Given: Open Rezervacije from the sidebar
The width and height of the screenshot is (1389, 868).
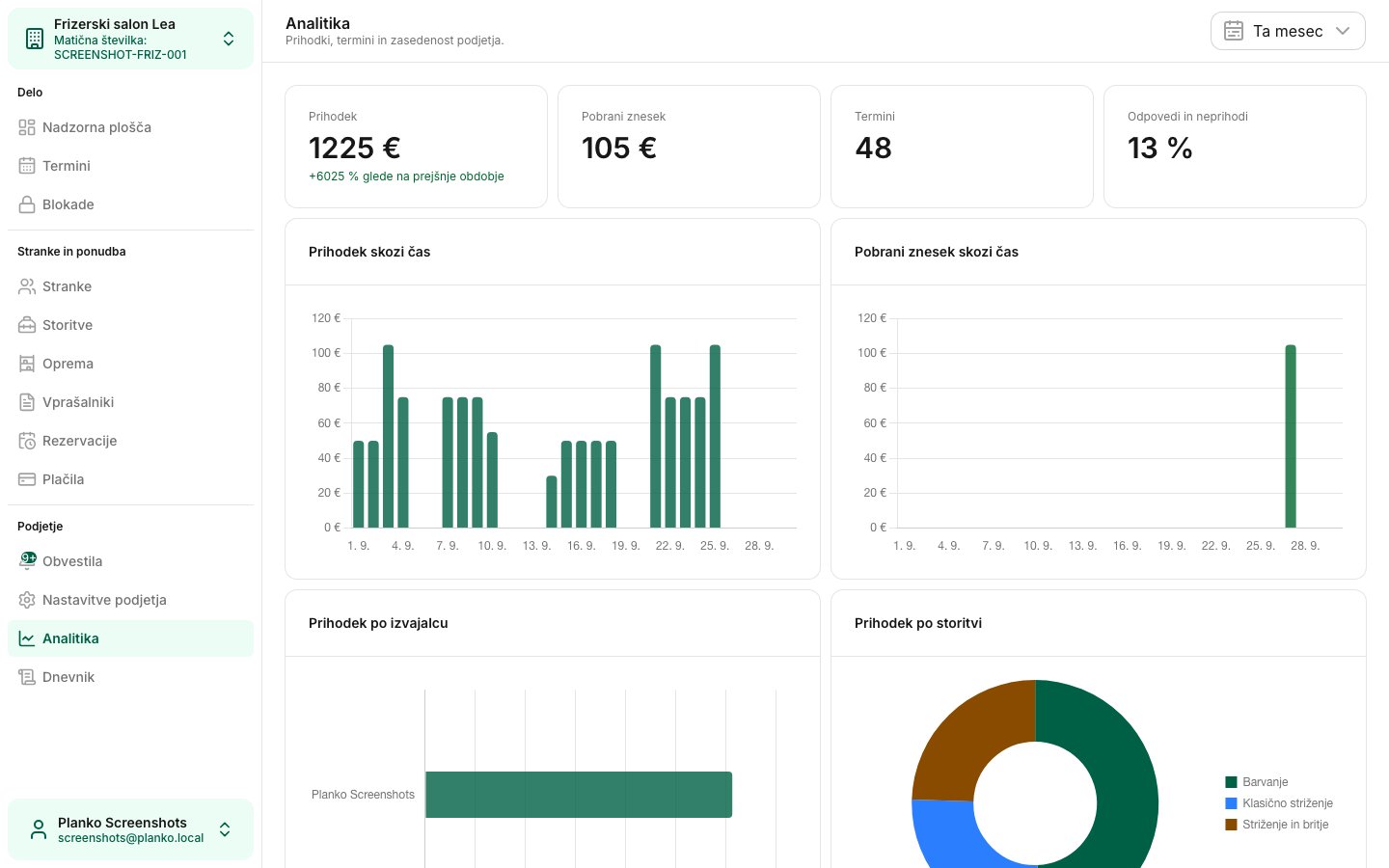Looking at the screenshot, I should [131, 441].
